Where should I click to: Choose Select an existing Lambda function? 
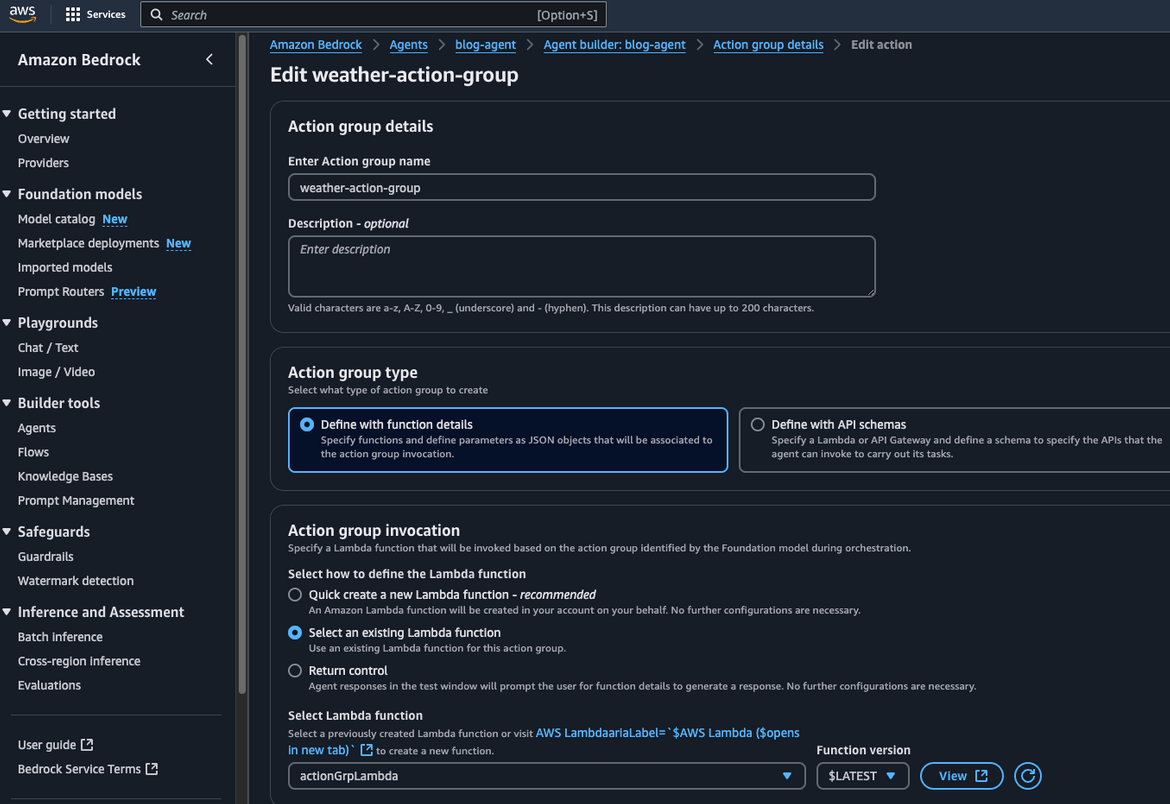295,632
